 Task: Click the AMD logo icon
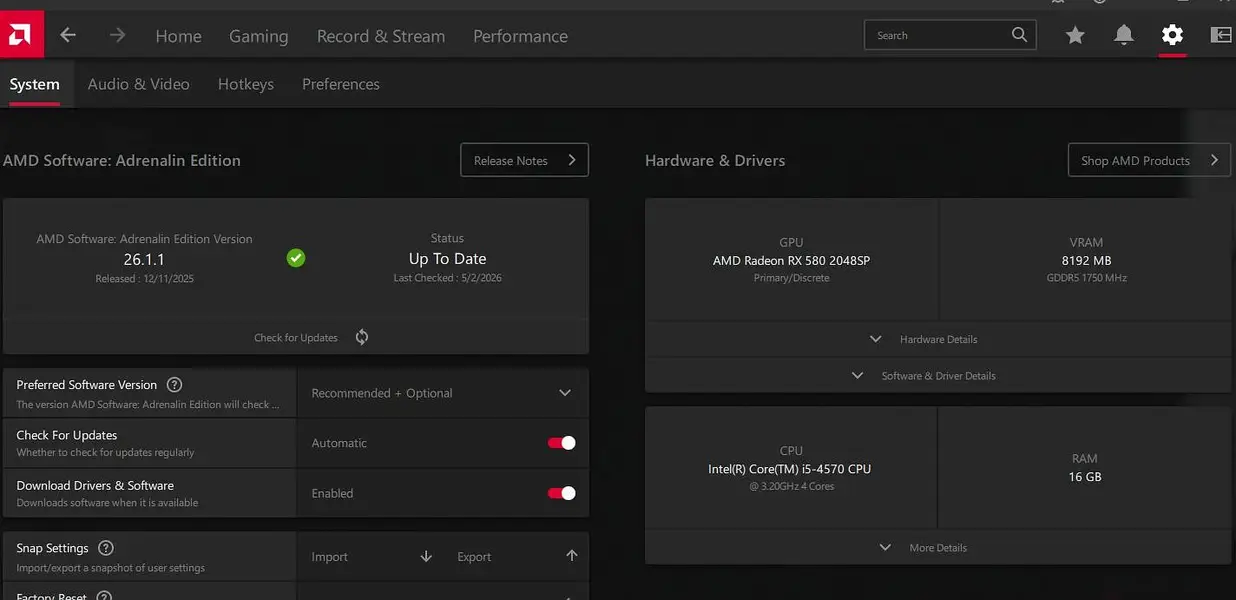pyautogui.click(x=21, y=35)
